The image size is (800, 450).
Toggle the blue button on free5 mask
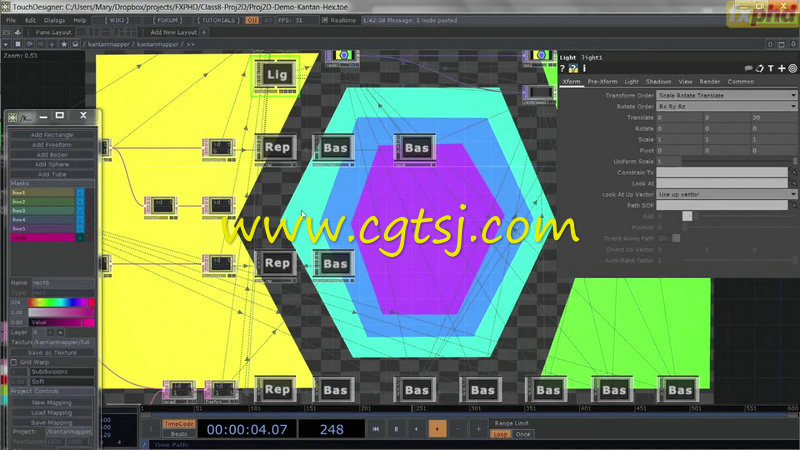point(80,229)
